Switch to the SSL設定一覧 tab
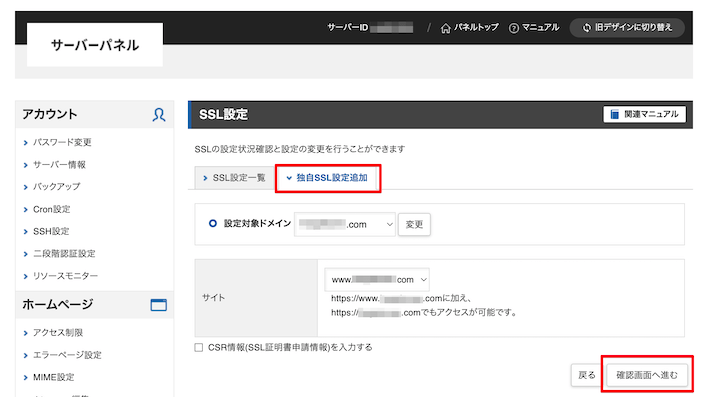Screen dimensions: 710x397 (x=235, y=178)
